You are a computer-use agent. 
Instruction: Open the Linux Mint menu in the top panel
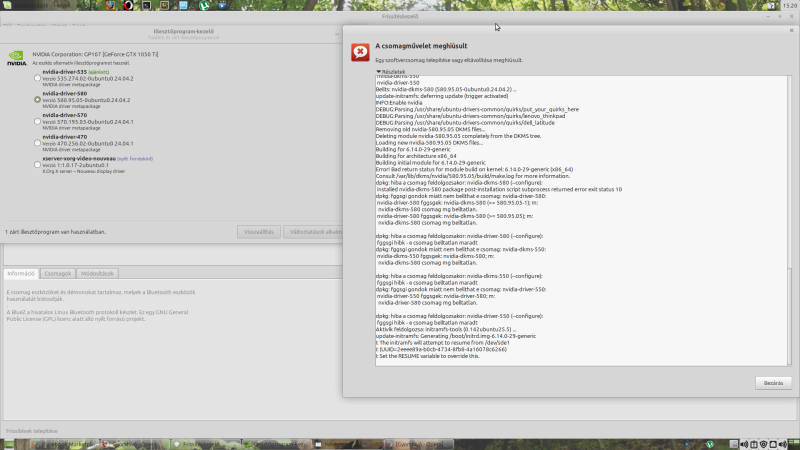coord(7,5)
